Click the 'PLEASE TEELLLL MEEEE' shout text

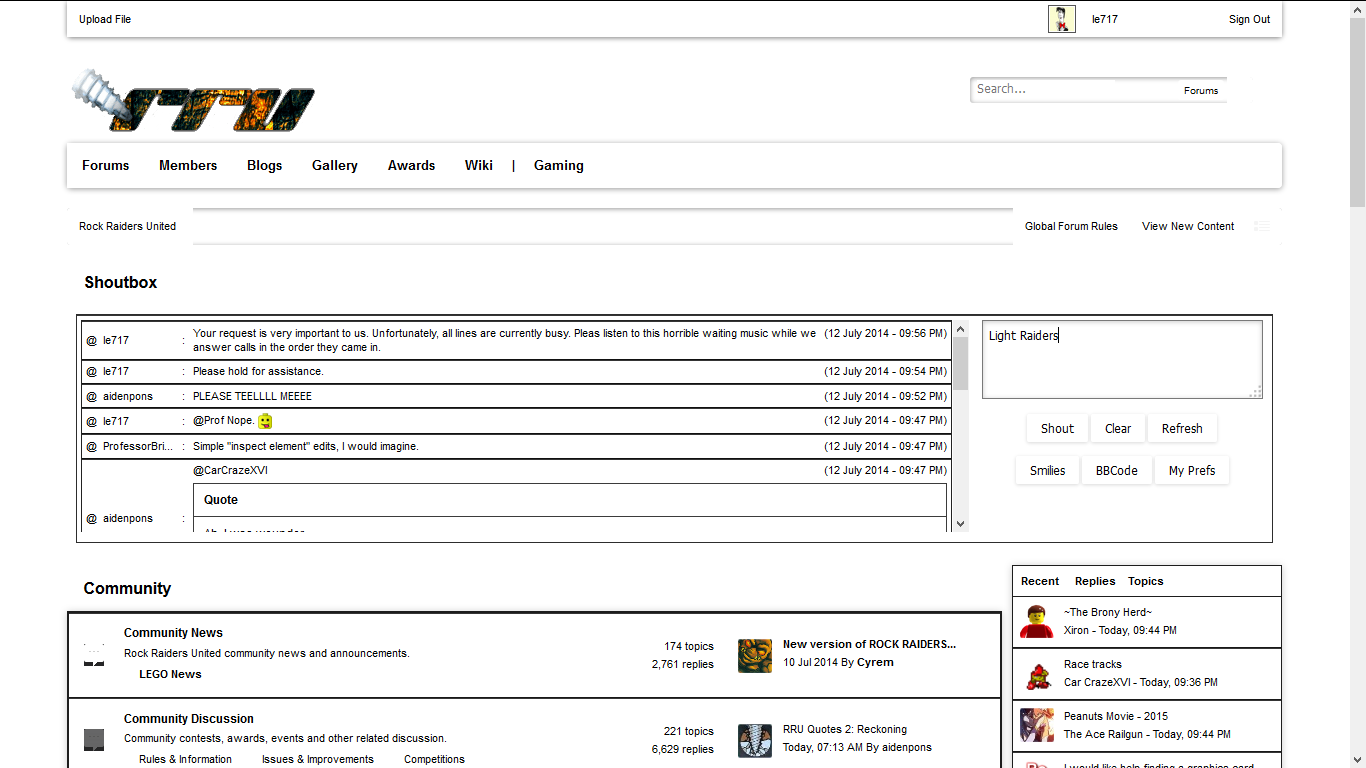(252, 397)
